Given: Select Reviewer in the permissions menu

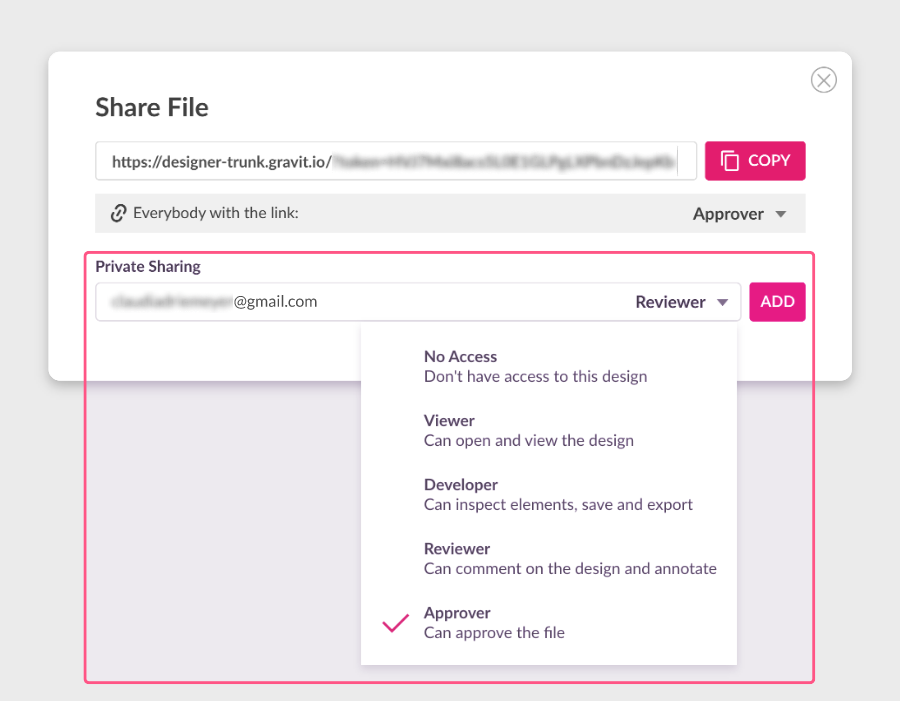Looking at the screenshot, I should pos(569,558).
